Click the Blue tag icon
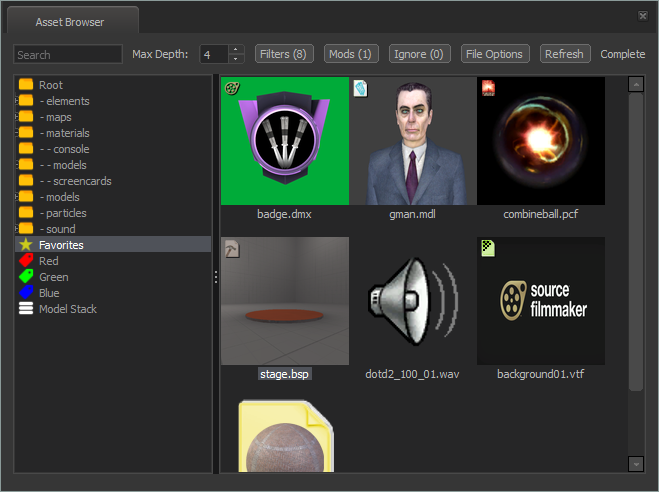This screenshot has width=659, height=492. pos(26,292)
